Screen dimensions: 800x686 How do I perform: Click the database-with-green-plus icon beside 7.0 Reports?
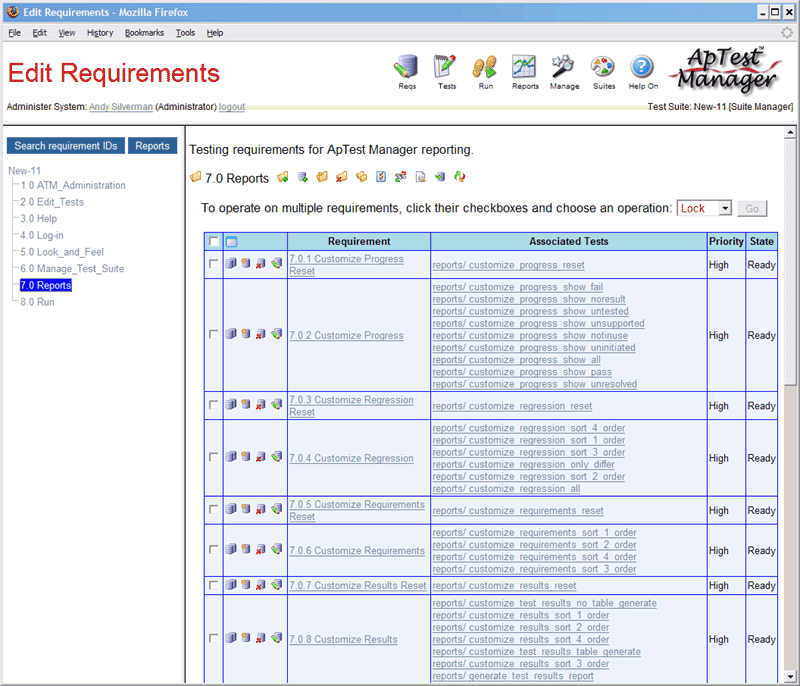(x=303, y=177)
